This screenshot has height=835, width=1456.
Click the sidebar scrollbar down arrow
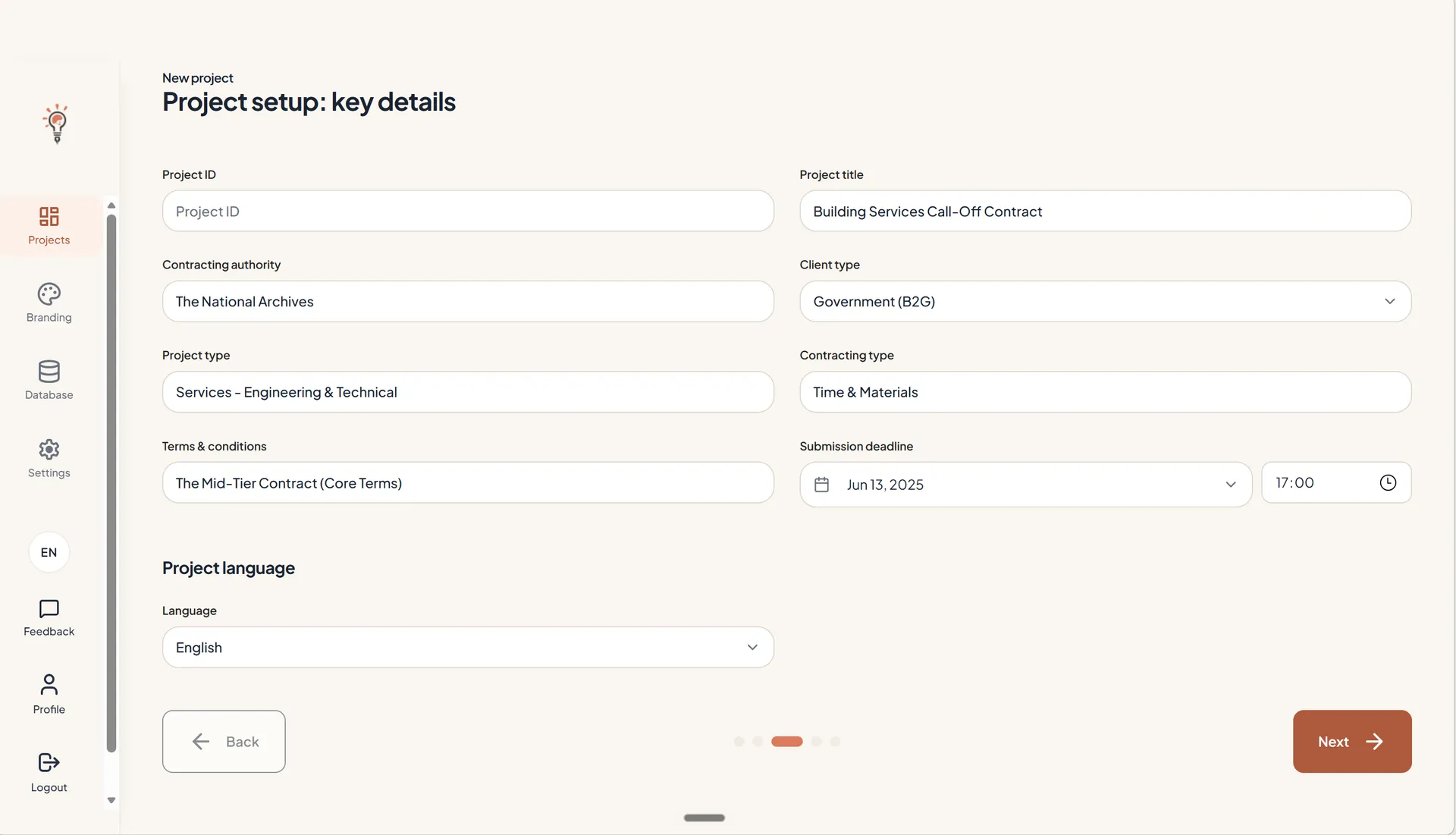pos(111,801)
